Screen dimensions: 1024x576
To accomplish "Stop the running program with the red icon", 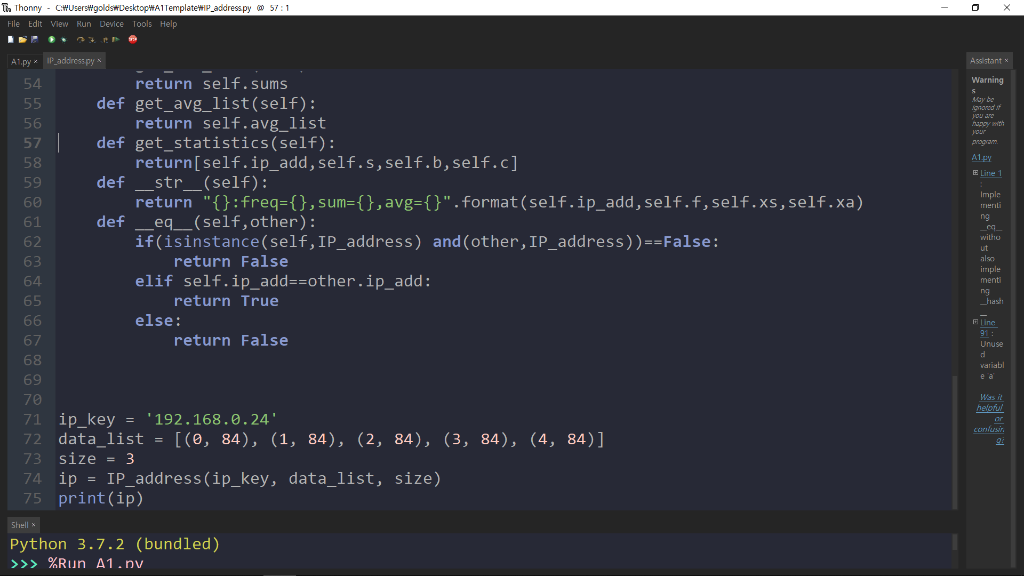I will coord(131,39).
